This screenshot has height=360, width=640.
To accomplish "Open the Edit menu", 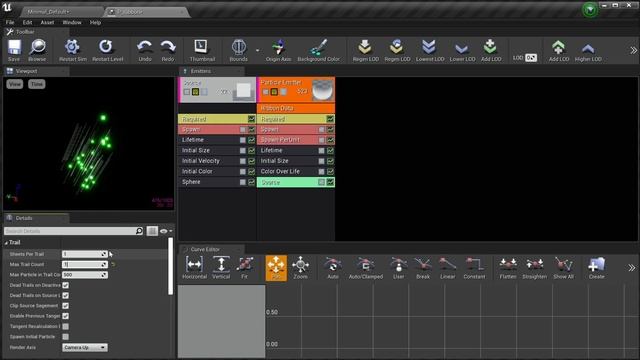I will point(27,22).
